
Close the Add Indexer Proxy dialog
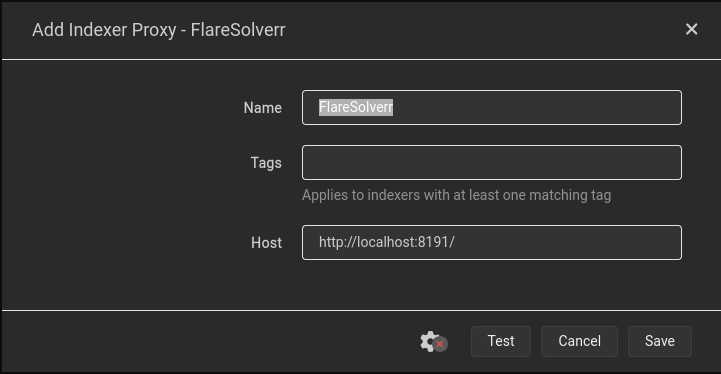click(691, 29)
